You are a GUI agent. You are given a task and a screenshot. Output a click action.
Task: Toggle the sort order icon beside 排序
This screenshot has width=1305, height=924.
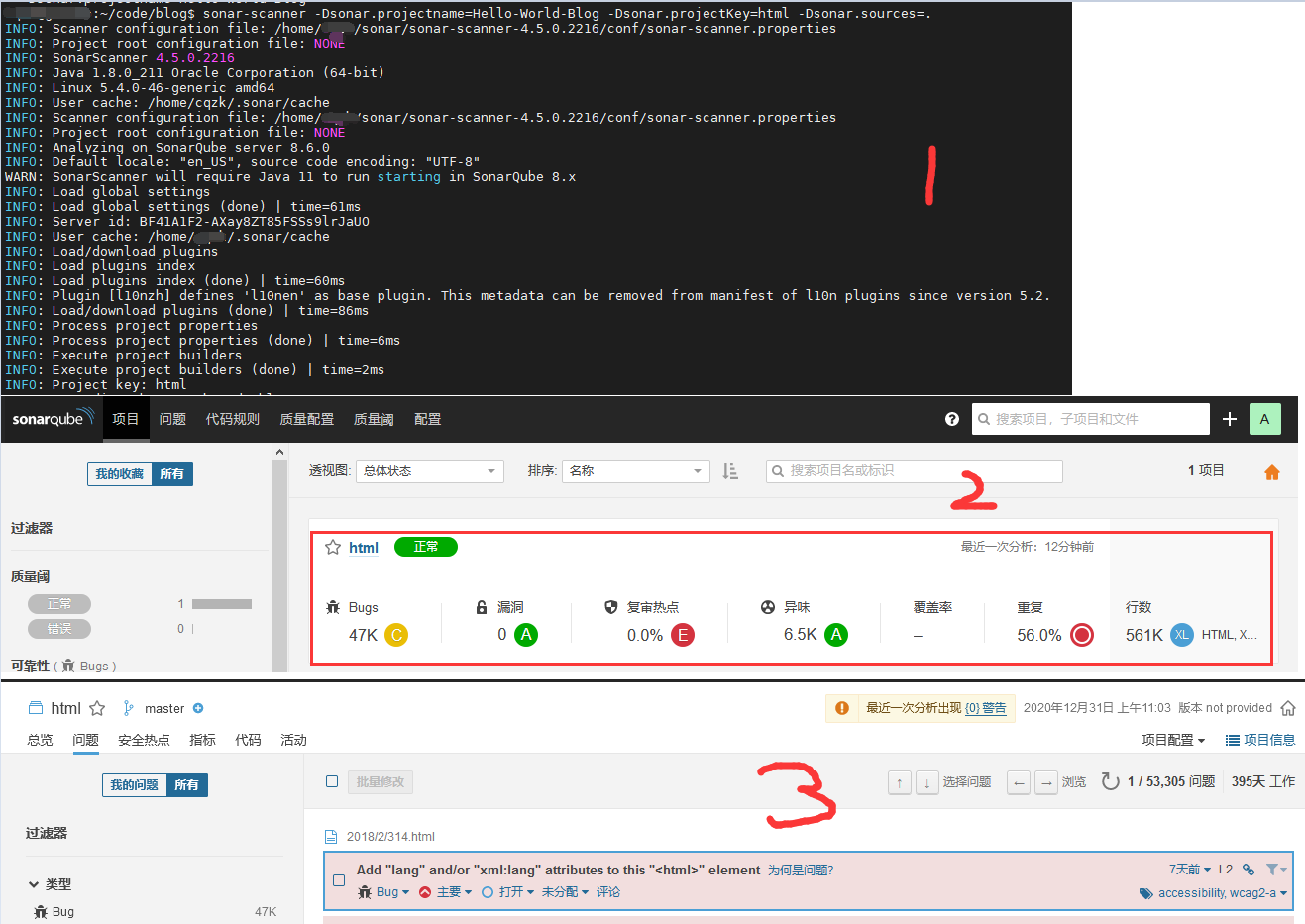[730, 471]
